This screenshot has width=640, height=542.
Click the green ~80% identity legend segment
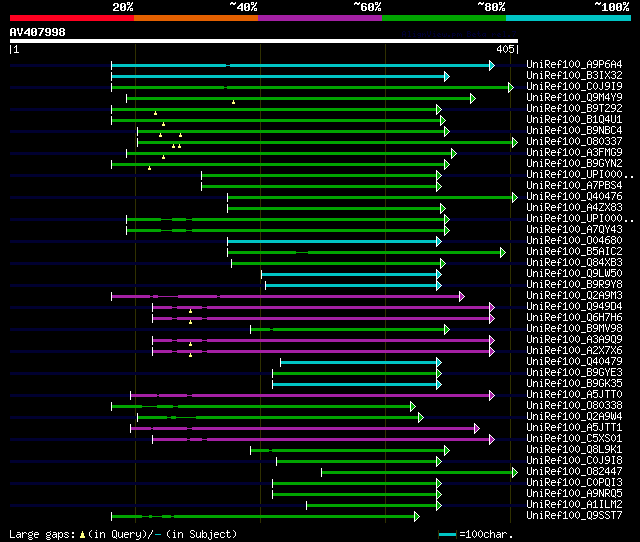(444, 18)
